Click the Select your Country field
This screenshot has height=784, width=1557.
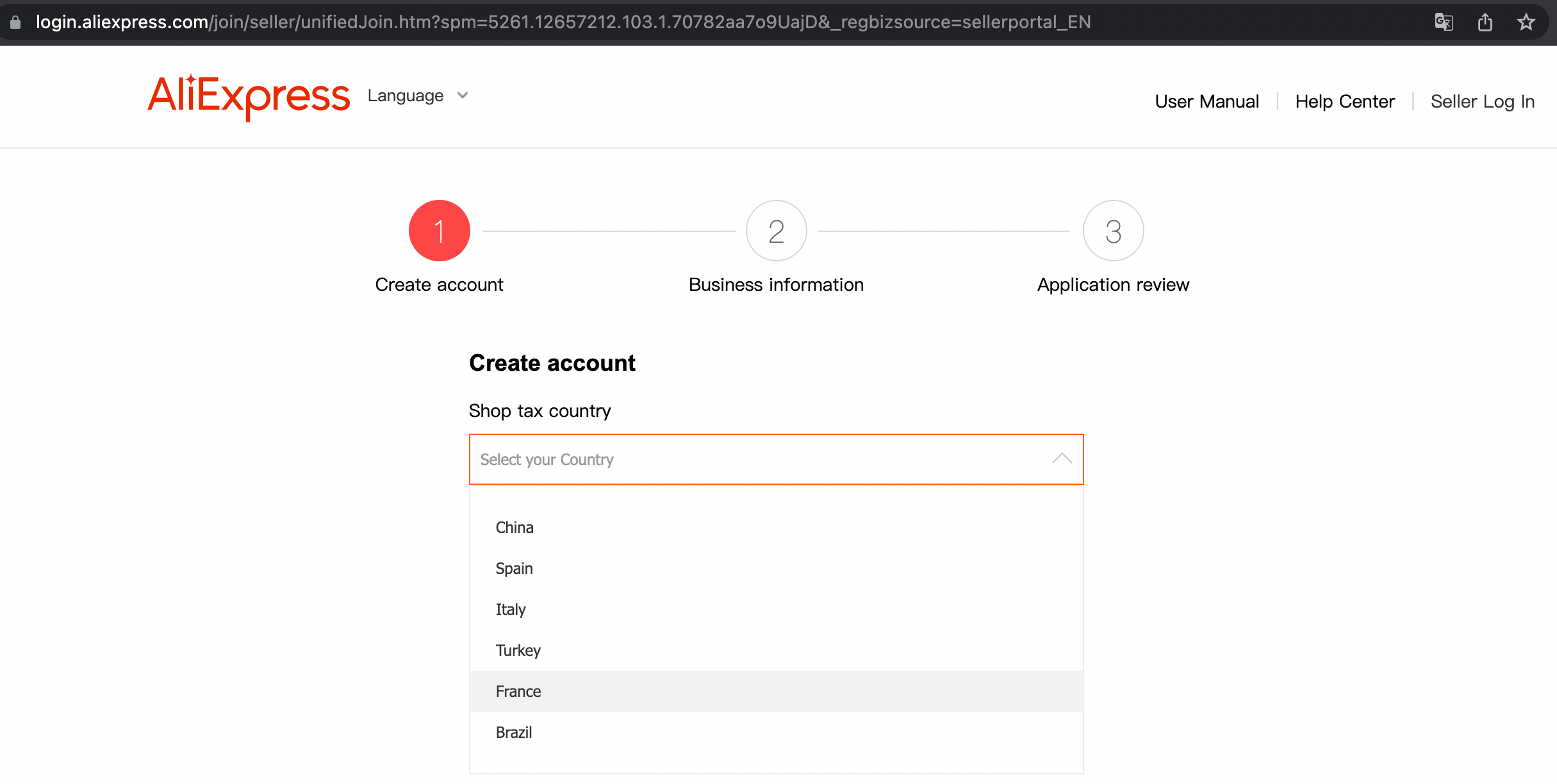[x=756, y=459]
